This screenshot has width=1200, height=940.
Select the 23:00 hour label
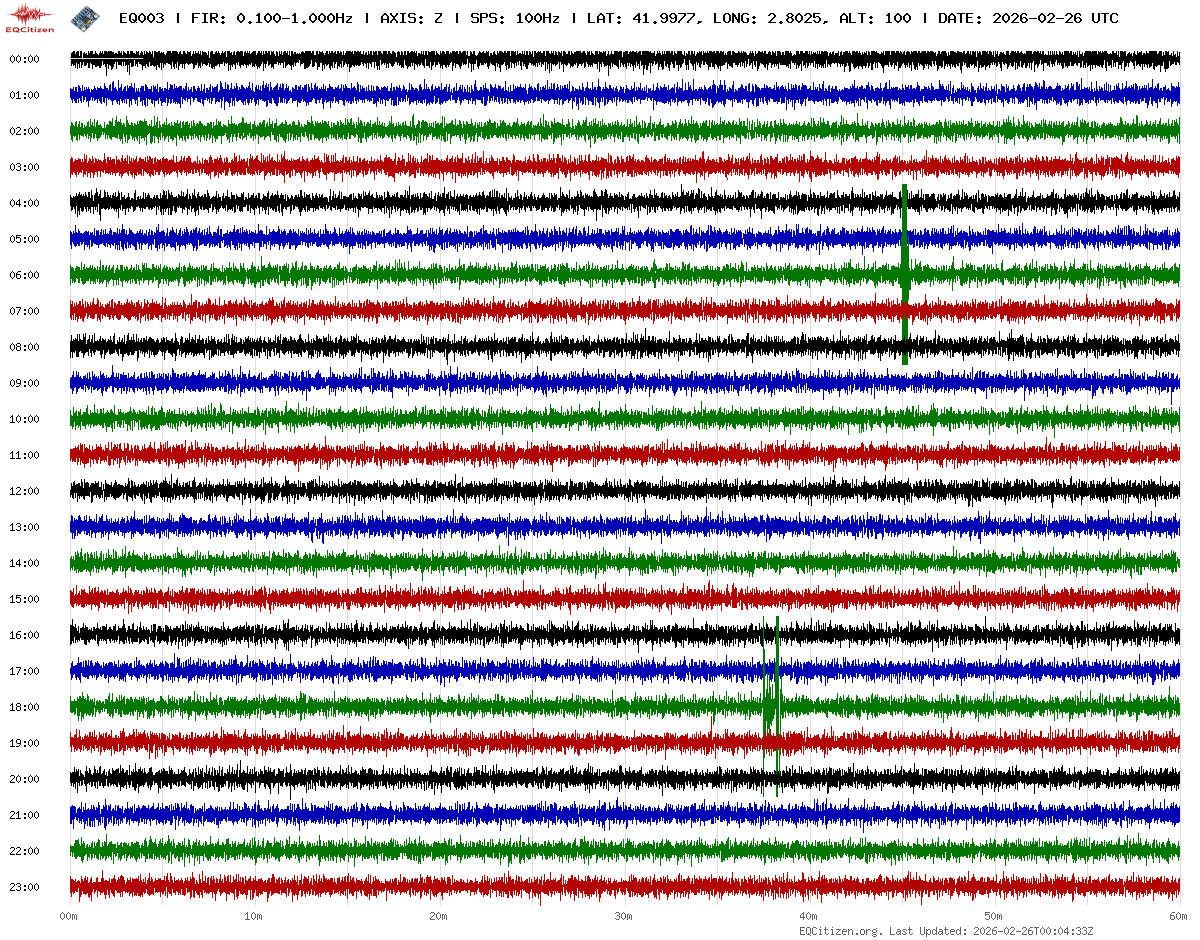(24, 887)
